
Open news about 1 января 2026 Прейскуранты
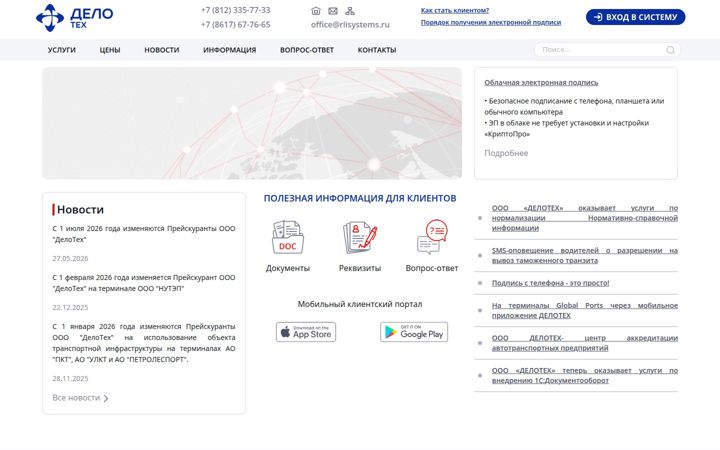(x=144, y=343)
